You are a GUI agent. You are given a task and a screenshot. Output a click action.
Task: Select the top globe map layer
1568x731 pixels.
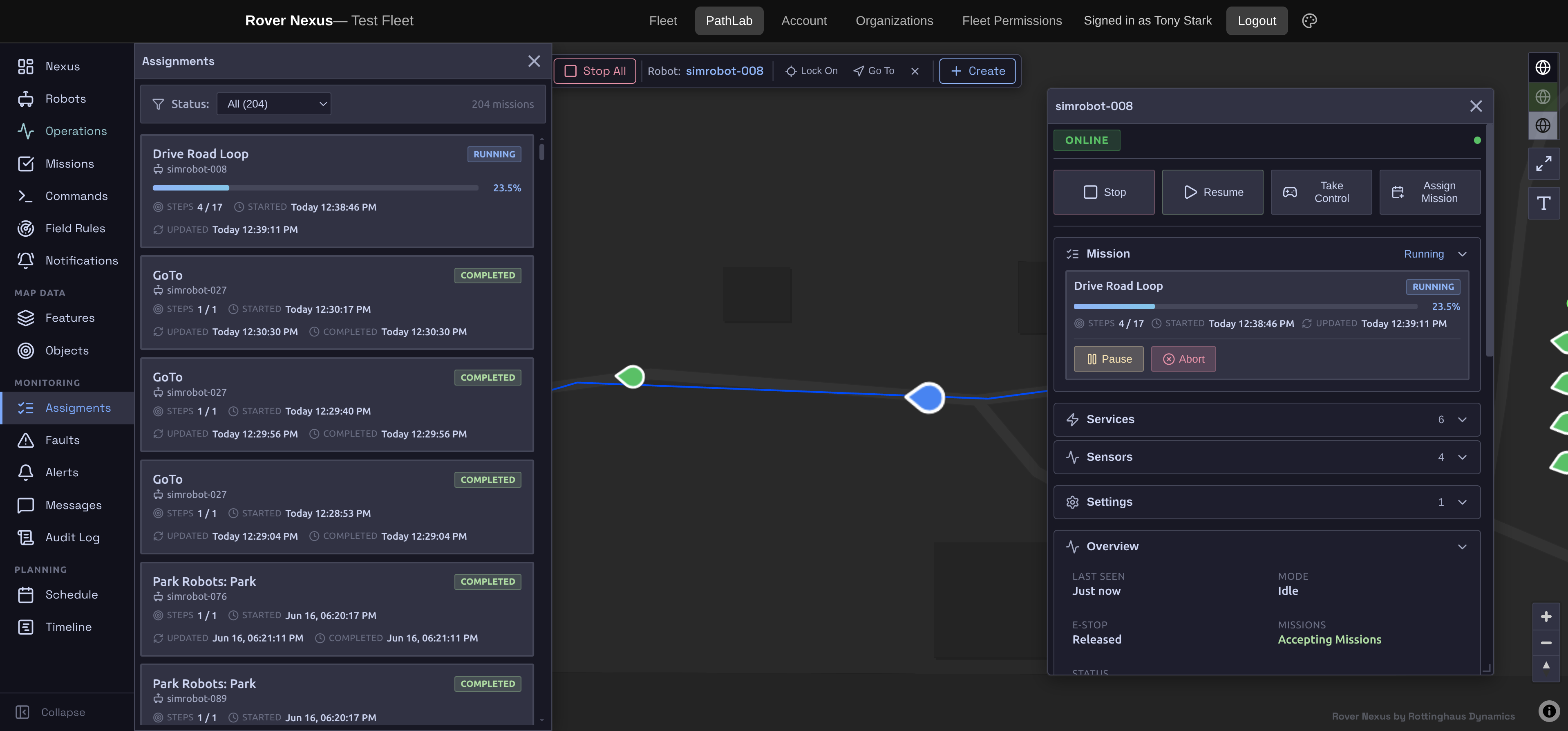coord(1543,67)
